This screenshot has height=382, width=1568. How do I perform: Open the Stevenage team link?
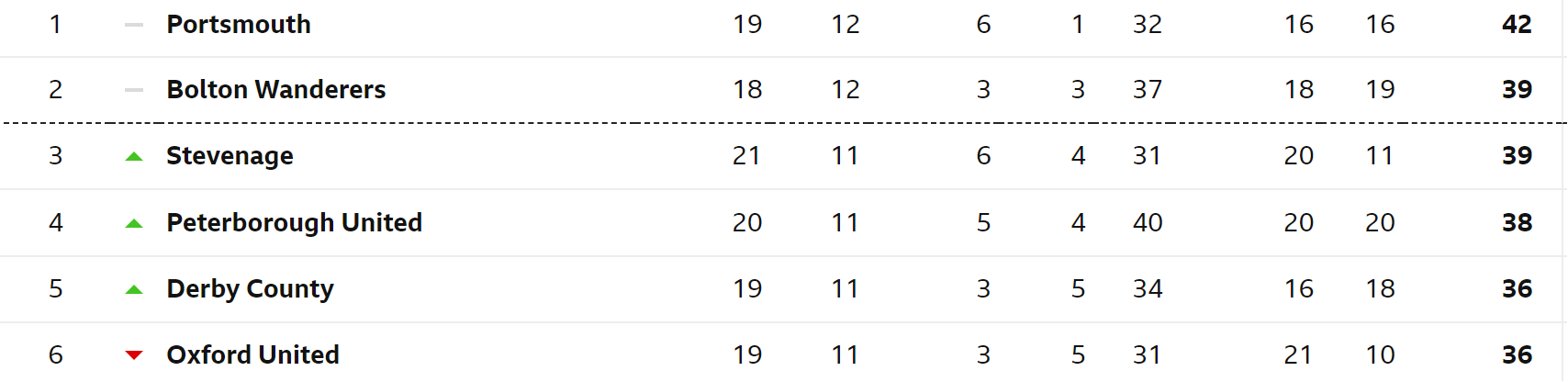230,156
